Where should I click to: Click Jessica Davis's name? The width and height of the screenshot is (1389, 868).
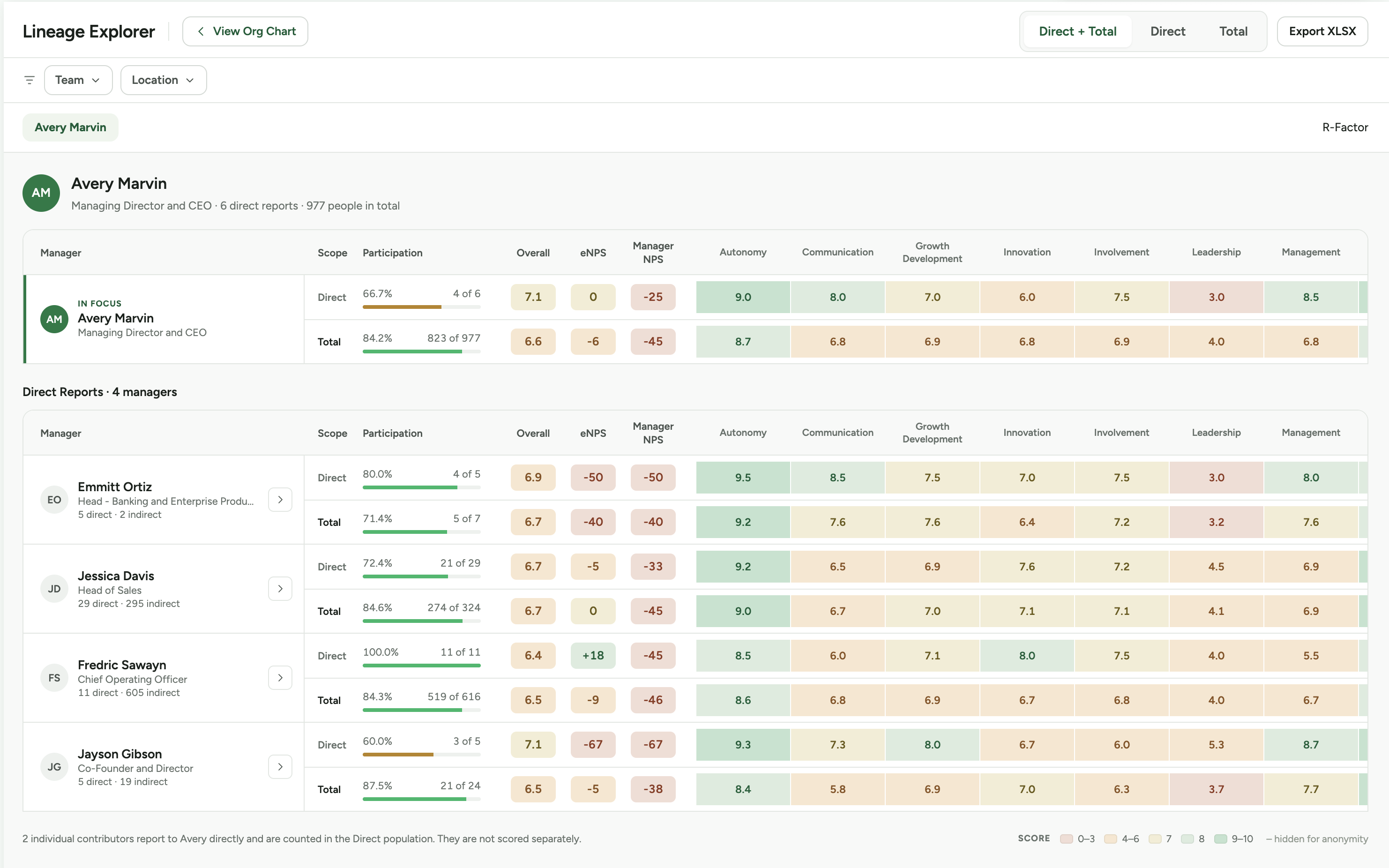116,576
